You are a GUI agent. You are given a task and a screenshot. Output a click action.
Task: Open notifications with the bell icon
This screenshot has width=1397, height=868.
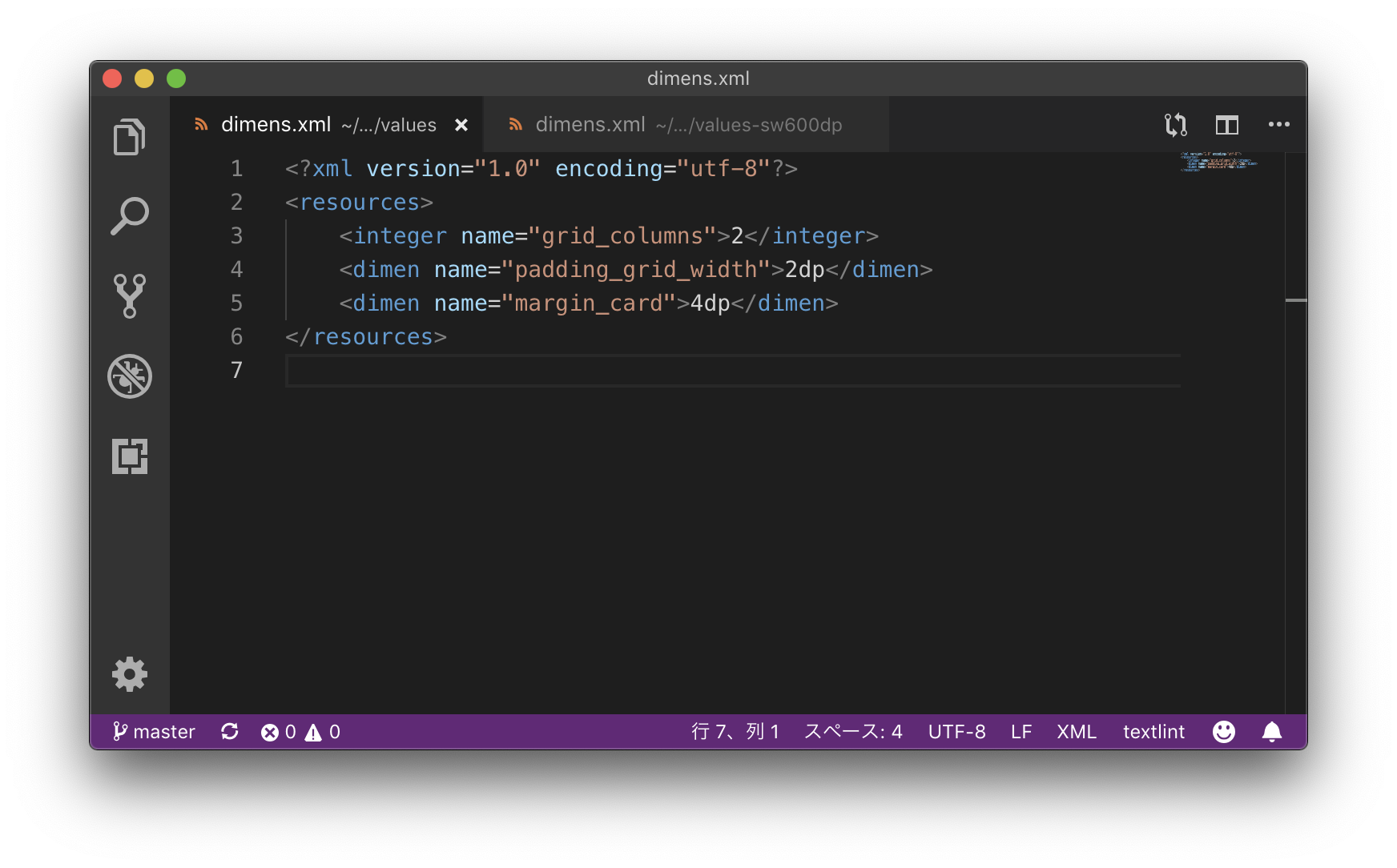pos(1272,731)
